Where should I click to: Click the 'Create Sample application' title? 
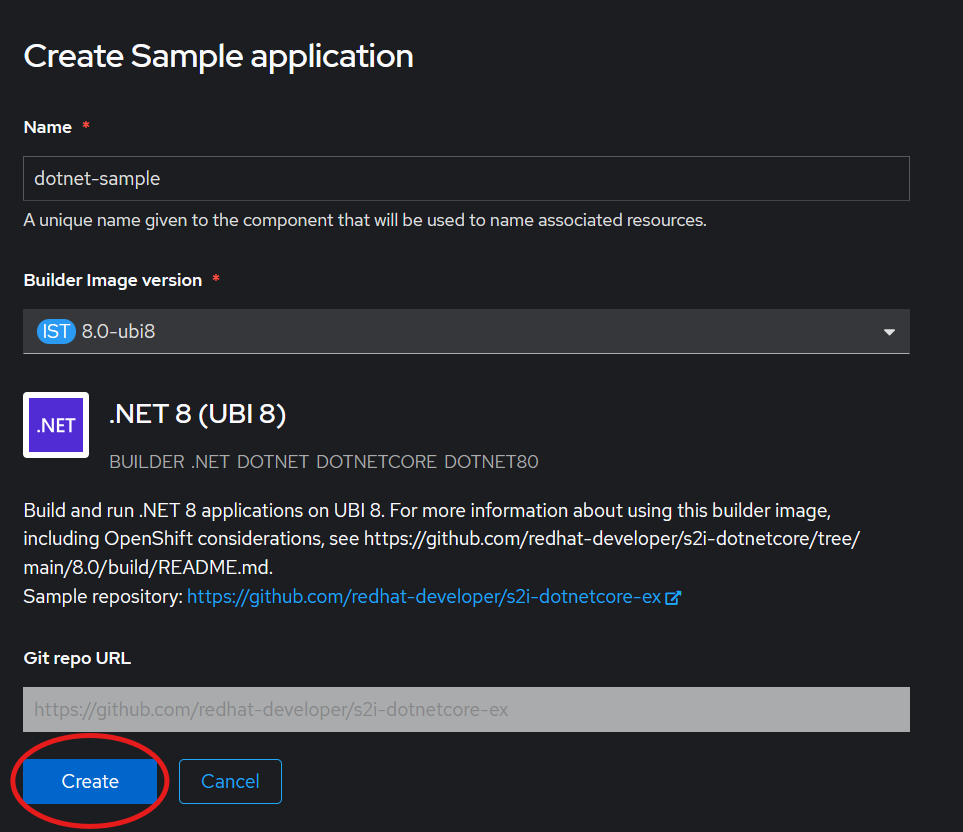(219, 56)
